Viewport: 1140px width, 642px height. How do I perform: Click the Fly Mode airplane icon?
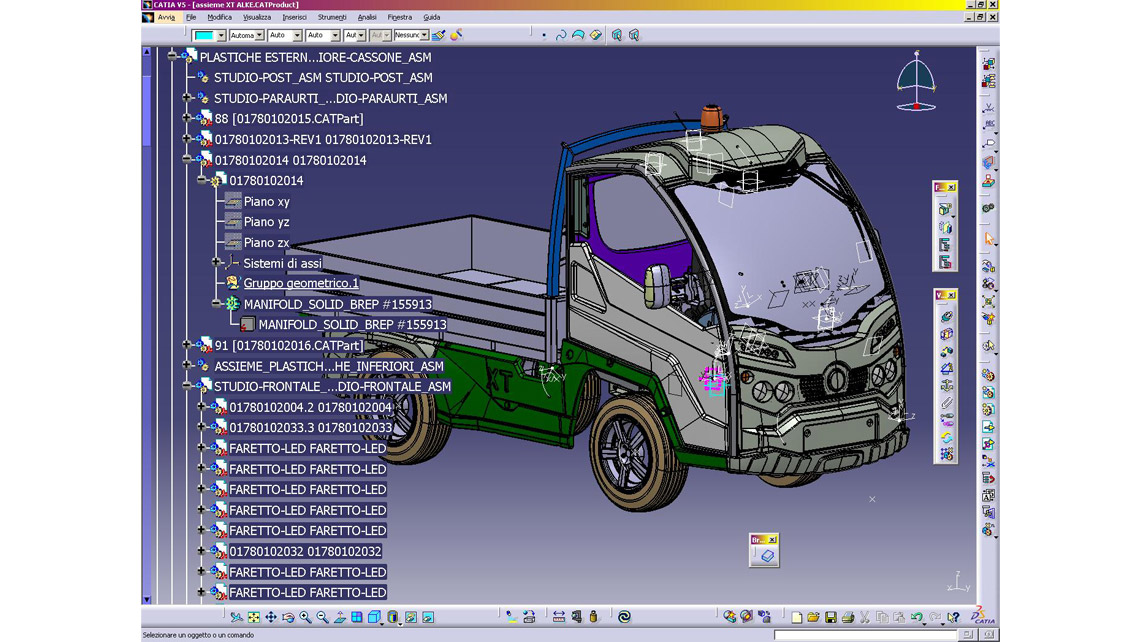[236, 617]
